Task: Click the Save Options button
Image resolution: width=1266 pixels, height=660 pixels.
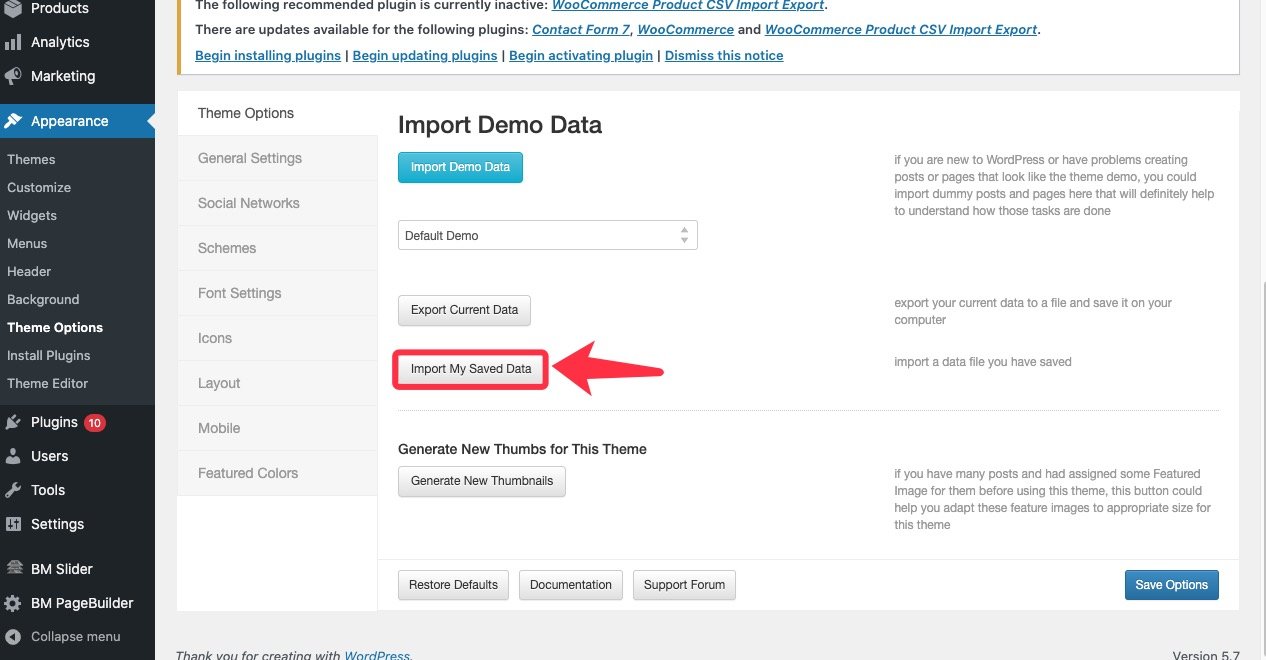Action: tap(1171, 585)
